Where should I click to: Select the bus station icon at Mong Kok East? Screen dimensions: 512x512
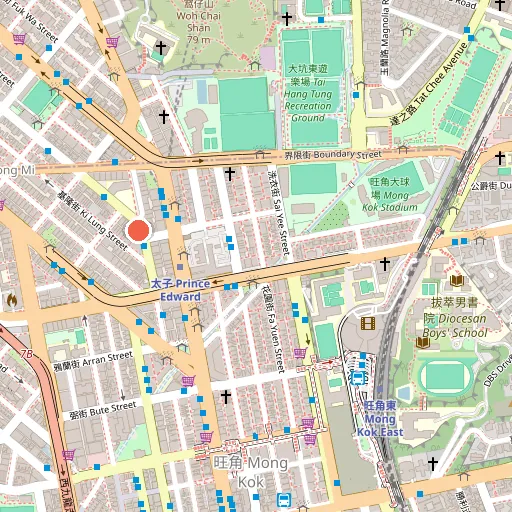pos(358,378)
